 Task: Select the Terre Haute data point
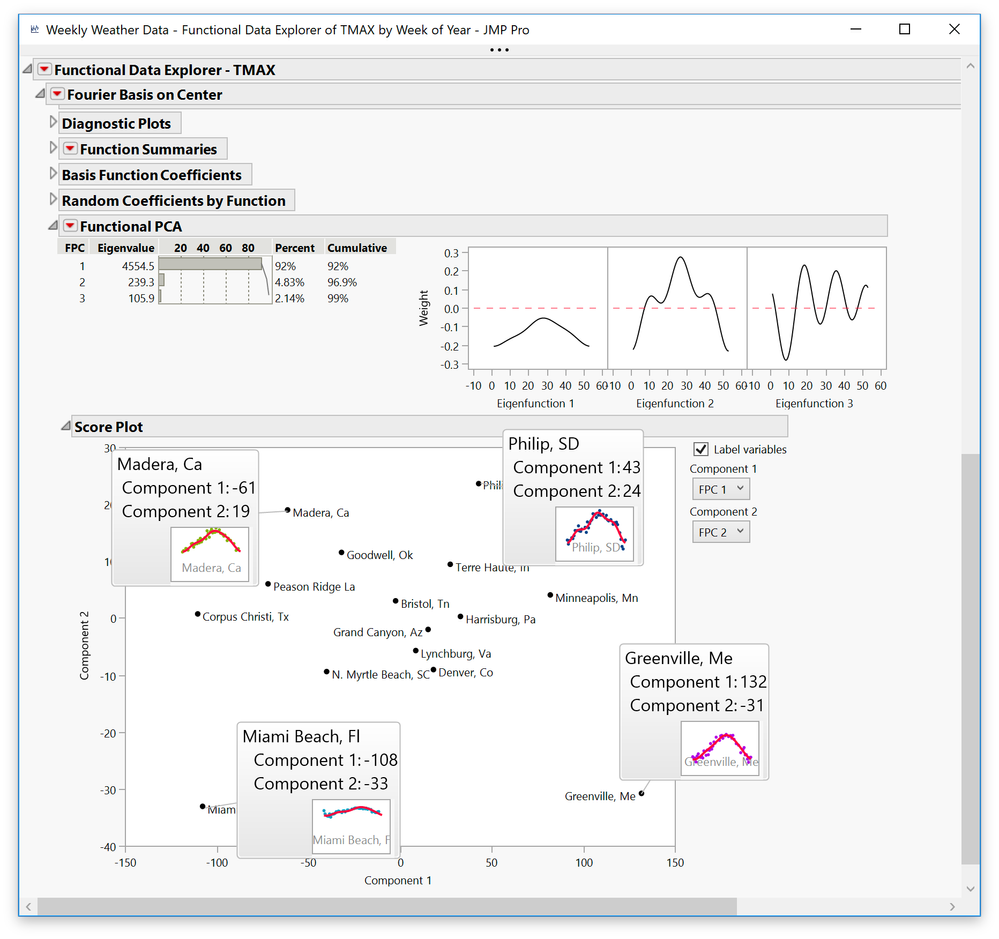tap(450, 564)
